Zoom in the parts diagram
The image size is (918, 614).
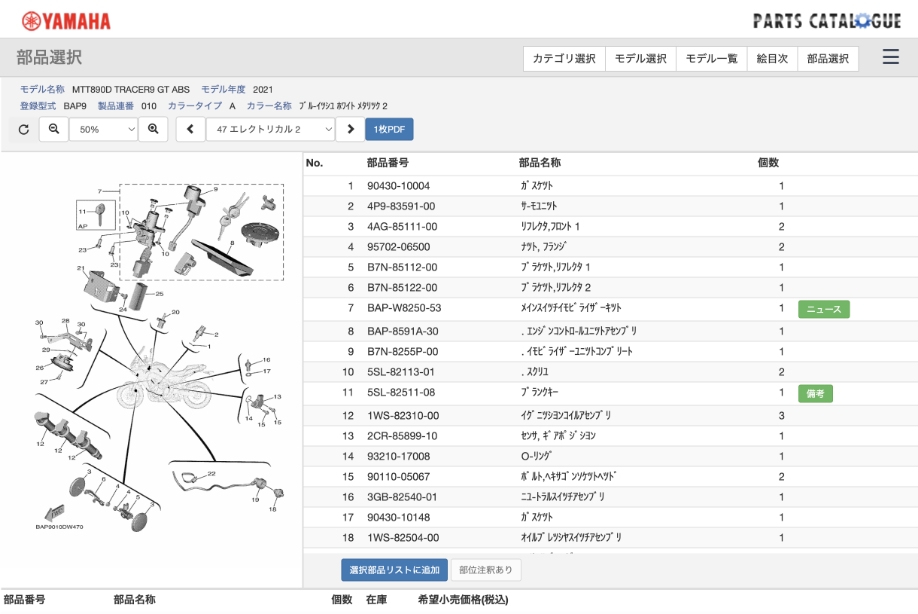pos(153,129)
